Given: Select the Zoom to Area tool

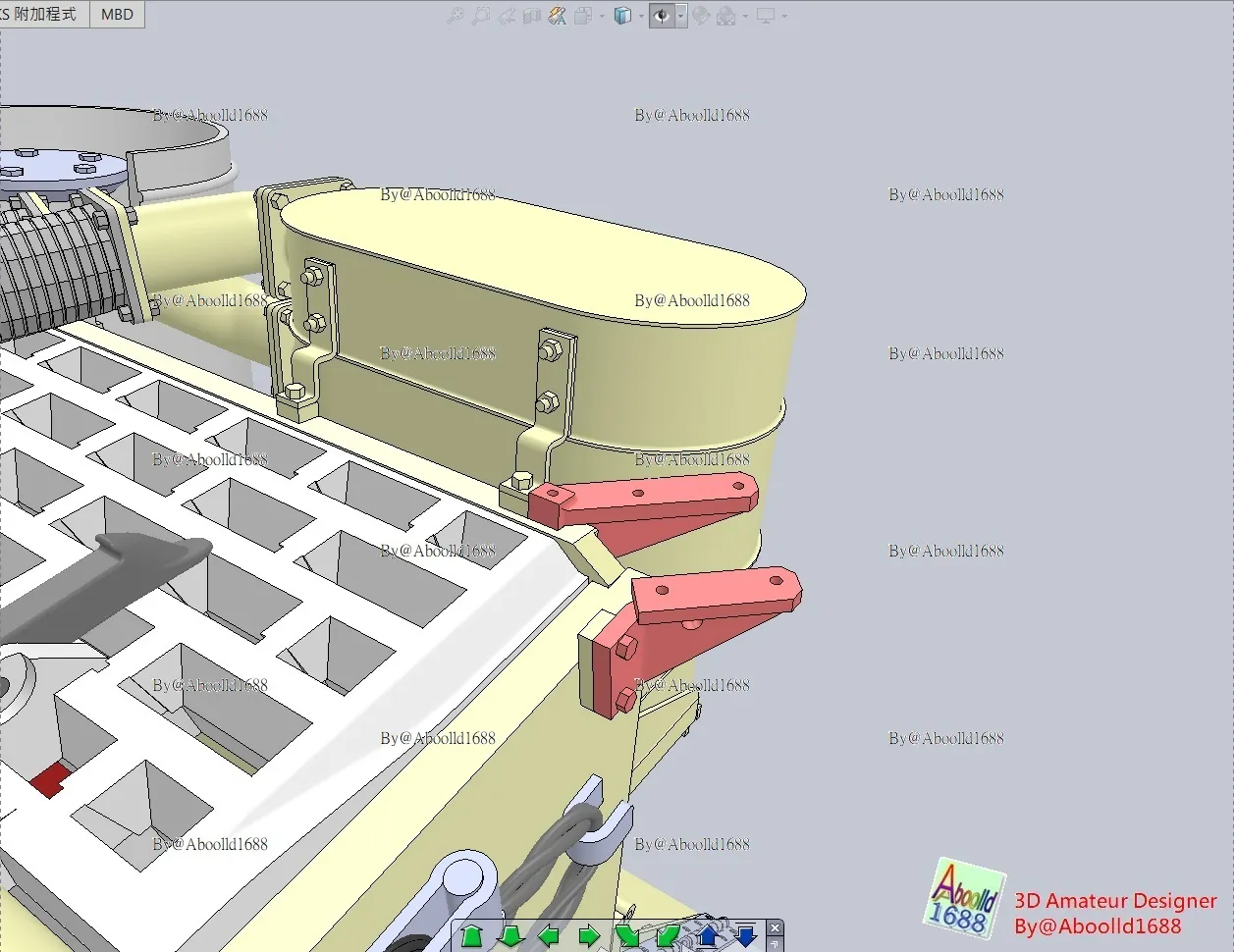Looking at the screenshot, I should click(x=480, y=16).
